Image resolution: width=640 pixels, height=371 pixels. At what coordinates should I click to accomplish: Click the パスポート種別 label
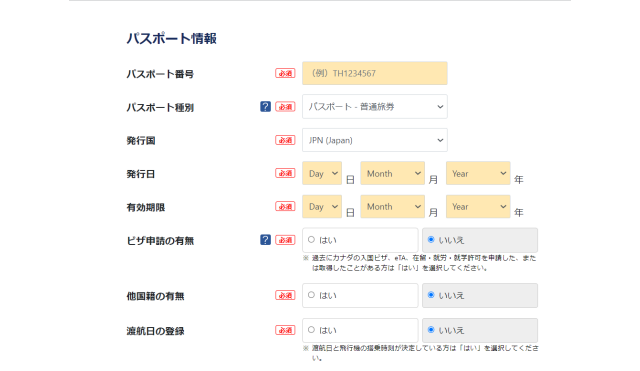[x=160, y=108]
